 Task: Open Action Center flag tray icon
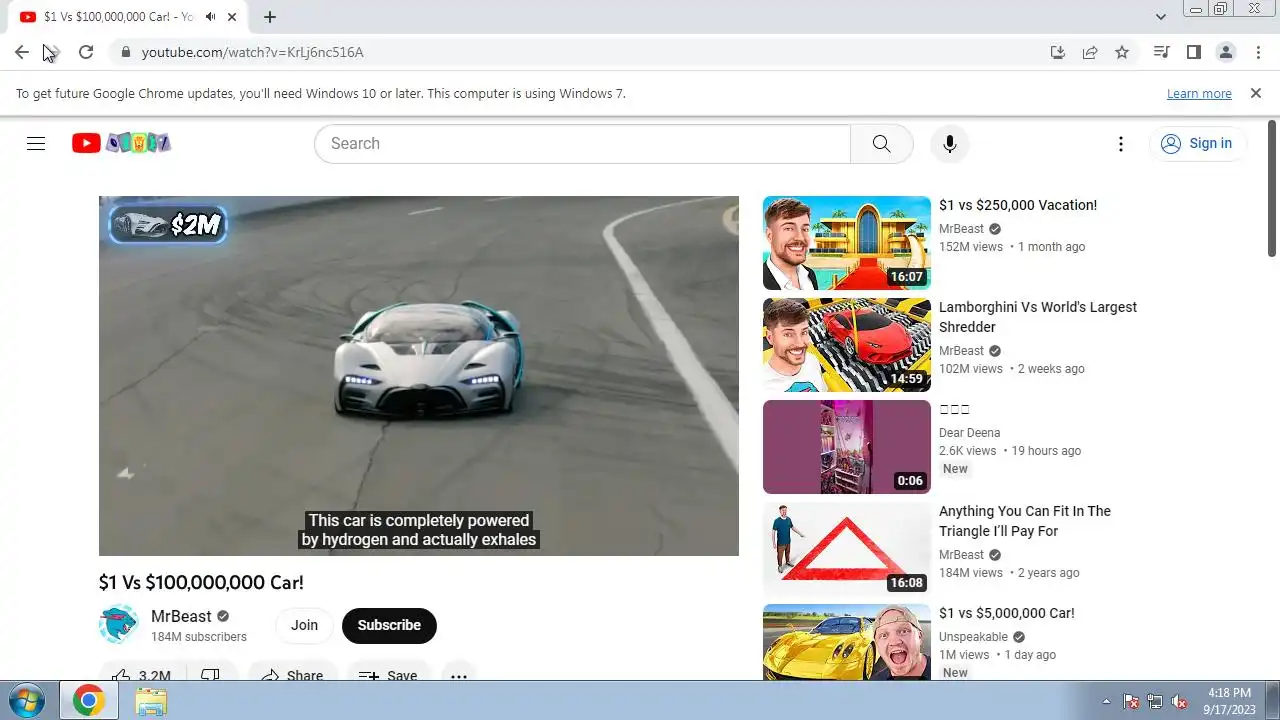click(1131, 701)
